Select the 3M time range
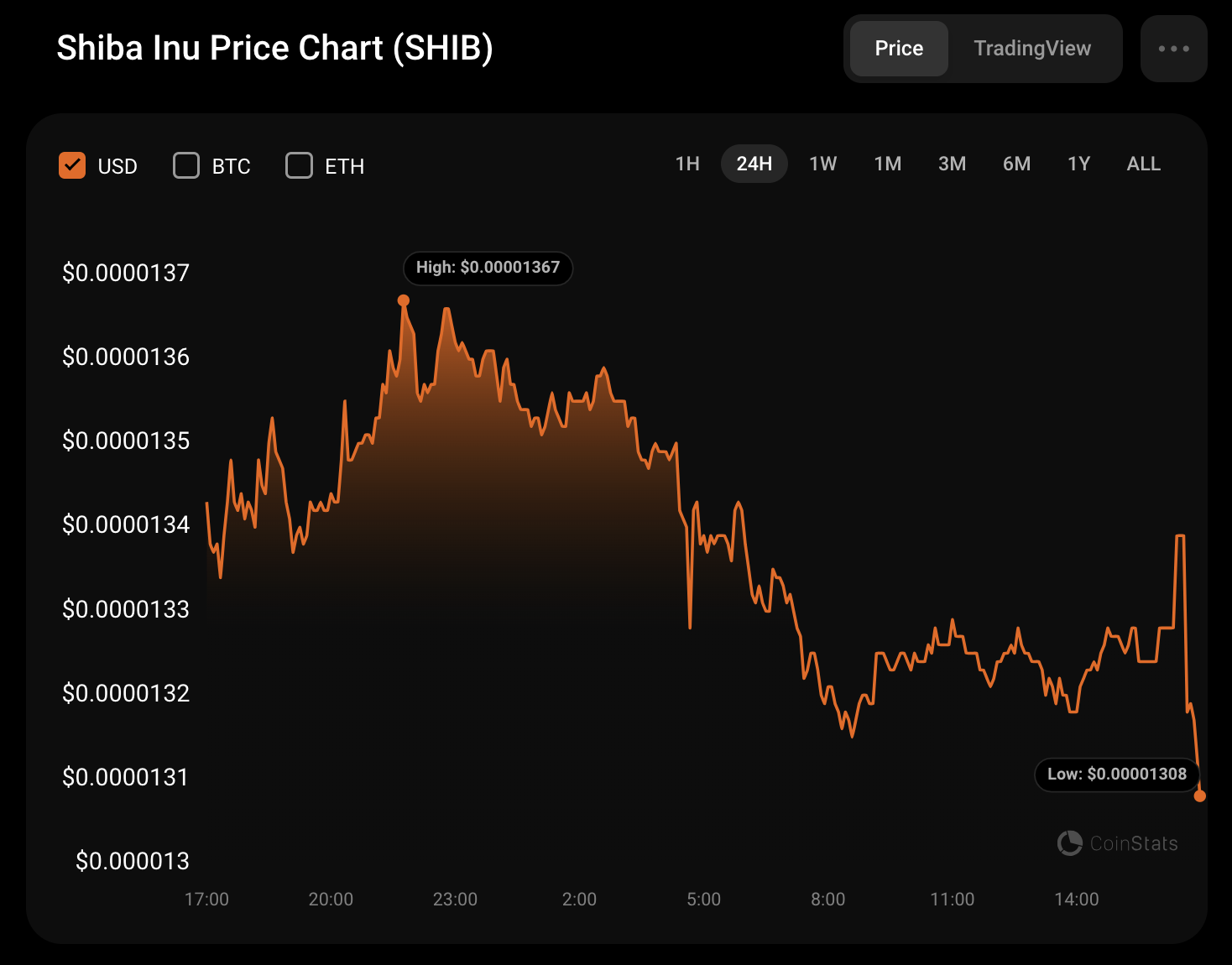The height and width of the screenshot is (965, 1232). 952,164
